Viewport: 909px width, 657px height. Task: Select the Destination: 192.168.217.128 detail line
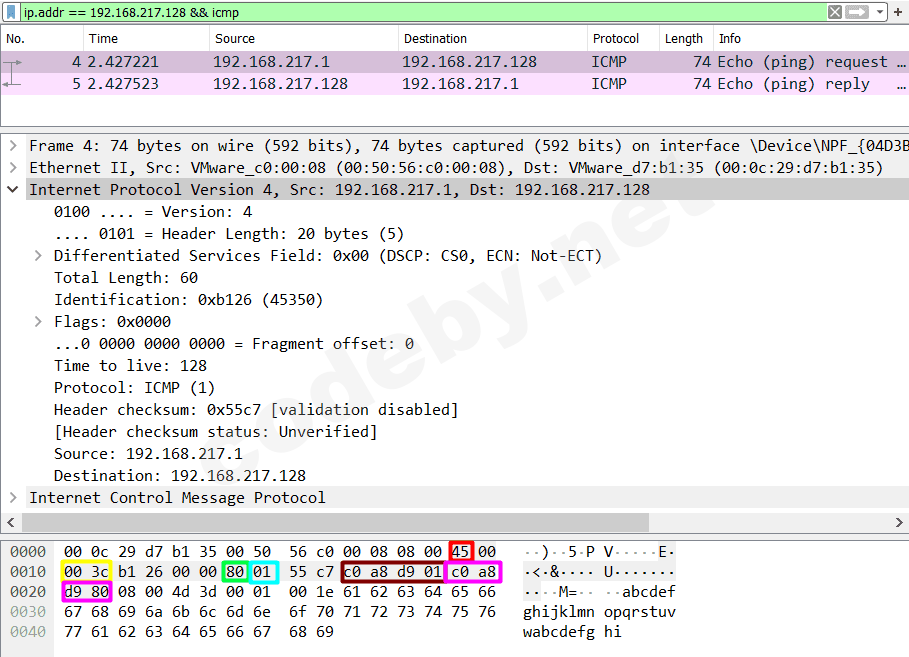click(180, 476)
